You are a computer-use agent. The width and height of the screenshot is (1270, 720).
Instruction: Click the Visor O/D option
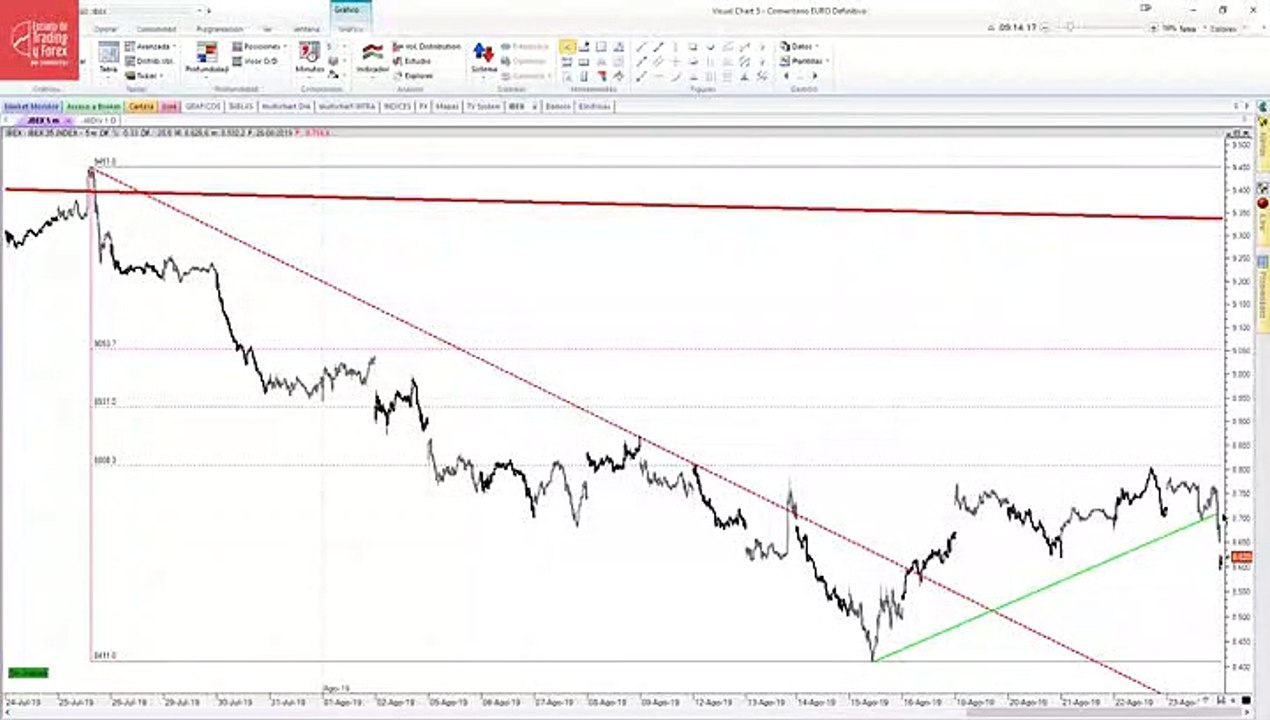click(255, 61)
